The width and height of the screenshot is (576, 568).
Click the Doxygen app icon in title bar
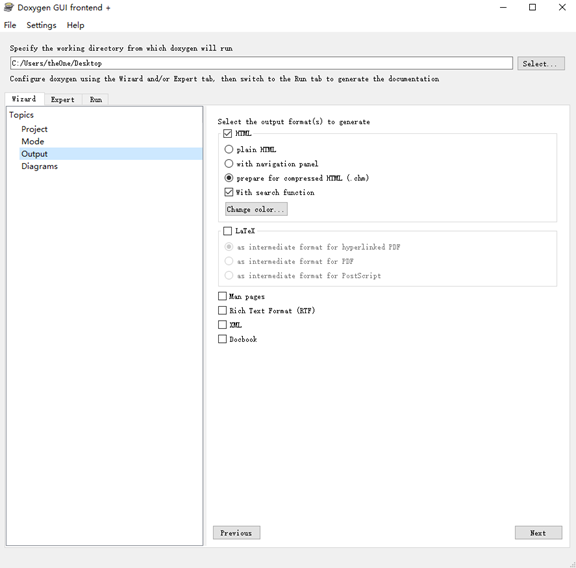tap(8, 7)
